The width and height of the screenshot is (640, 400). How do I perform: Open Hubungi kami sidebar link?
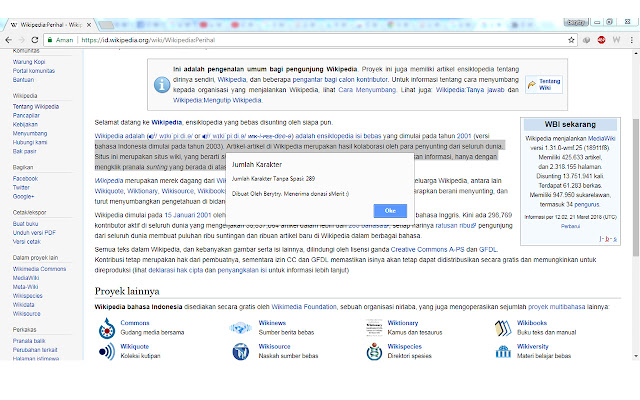point(30,142)
